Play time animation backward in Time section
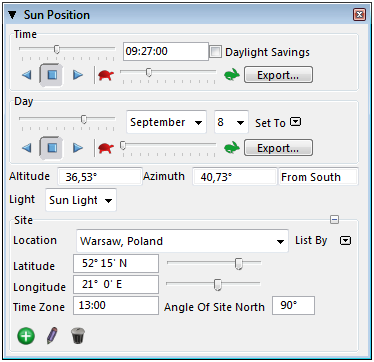Image resolution: width=374 pixels, height=362 pixels. tap(27, 75)
